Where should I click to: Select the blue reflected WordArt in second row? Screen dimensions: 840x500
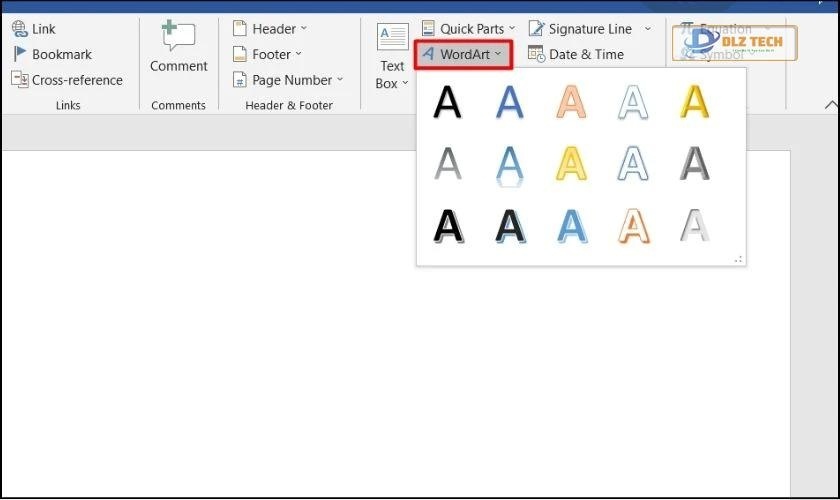[510, 164]
